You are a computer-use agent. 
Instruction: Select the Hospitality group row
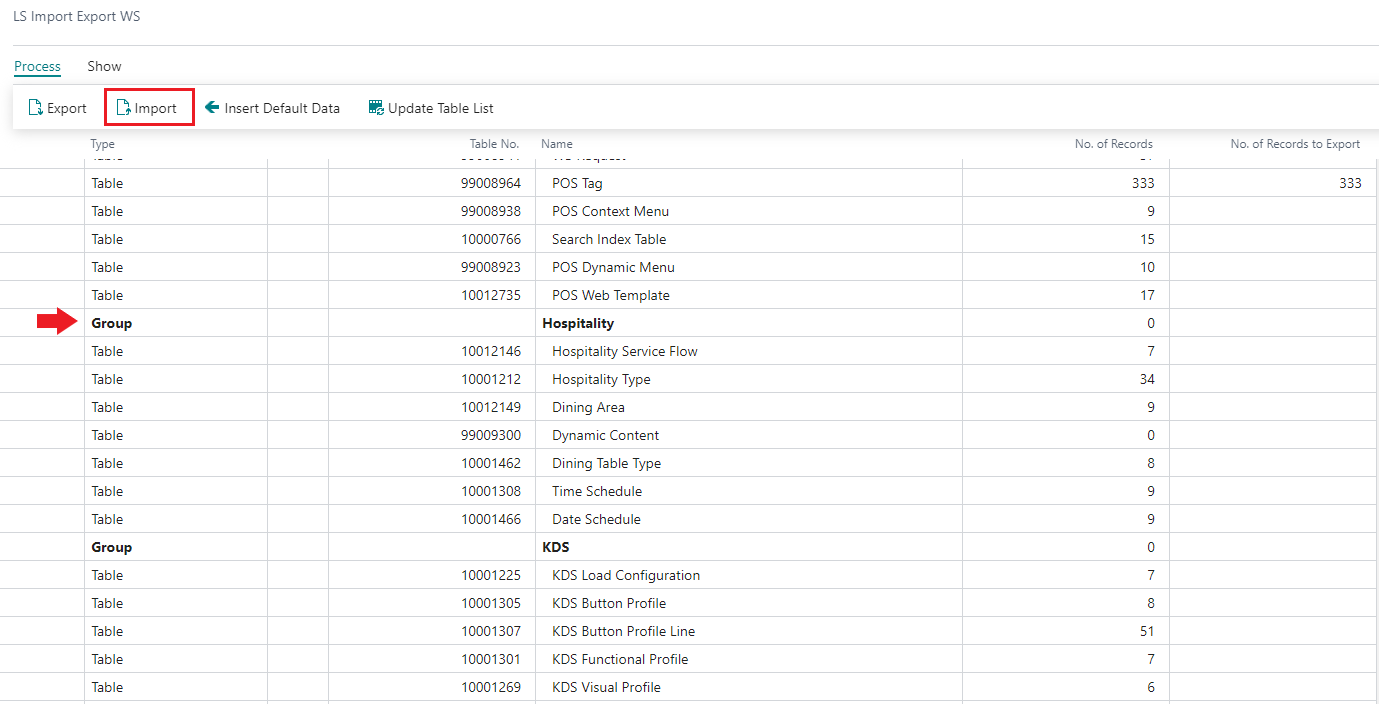click(577, 323)
